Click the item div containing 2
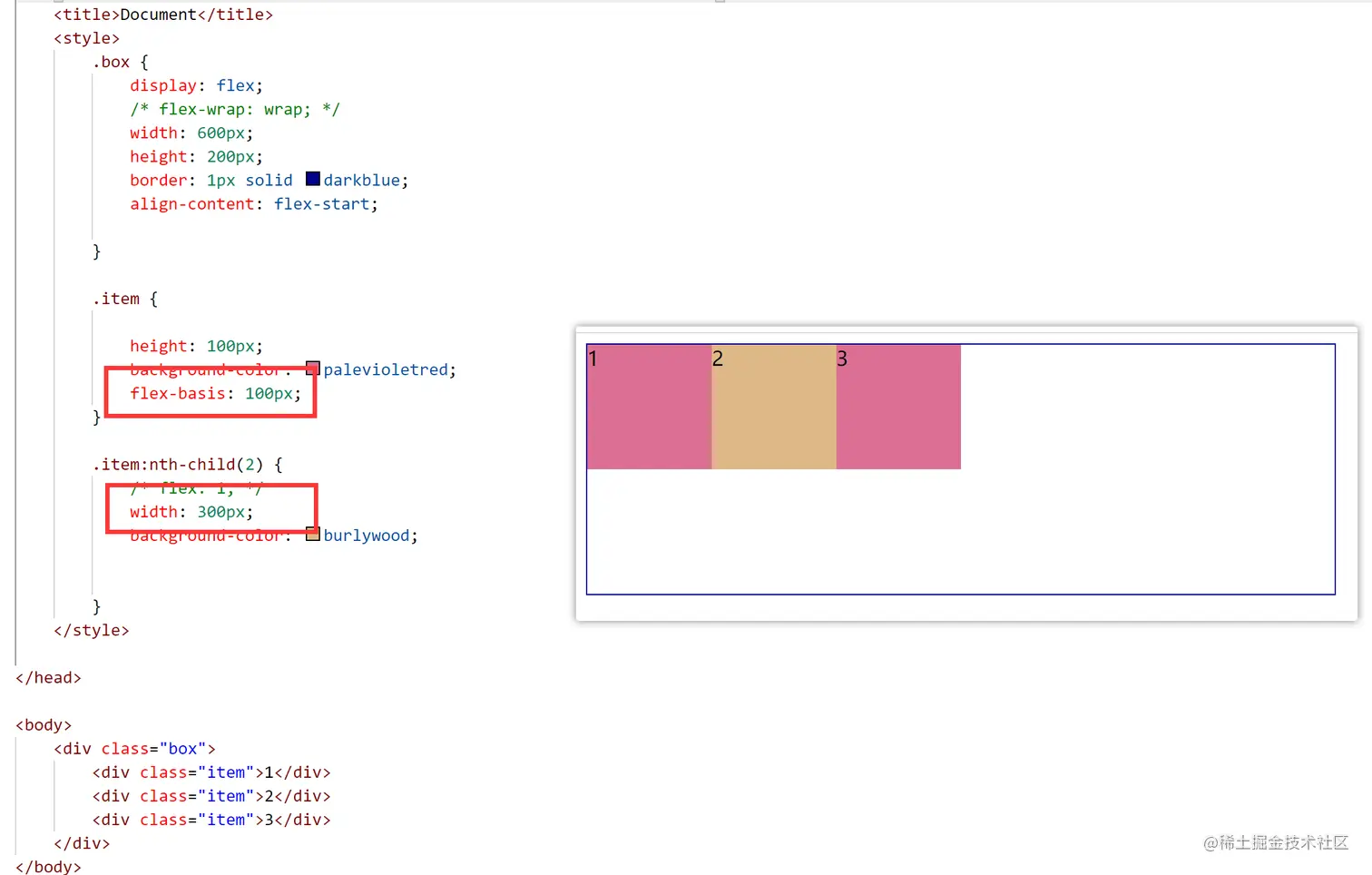Screen dimensions: 1372x875 pyautogui.click(x=211, y=795)
